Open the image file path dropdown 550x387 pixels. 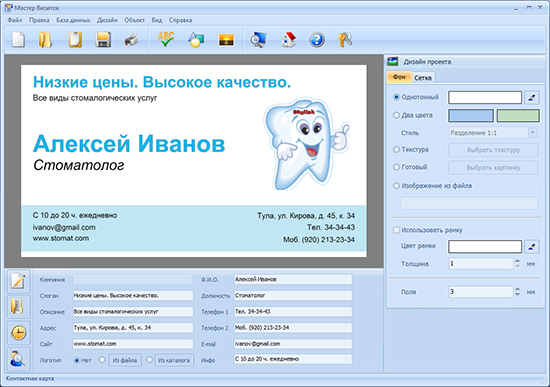(x=532, y=203)
